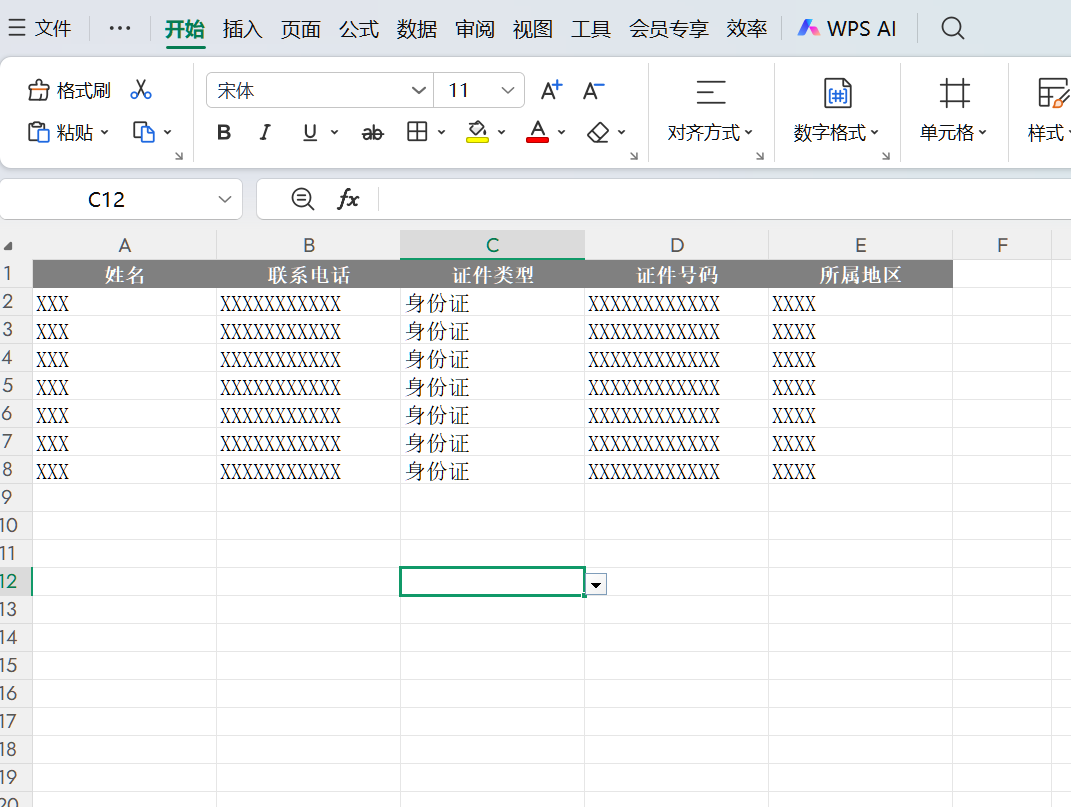Switch to the 插入 tab
The height and width of the screenshot is (807, 1071).
[242, 29]
